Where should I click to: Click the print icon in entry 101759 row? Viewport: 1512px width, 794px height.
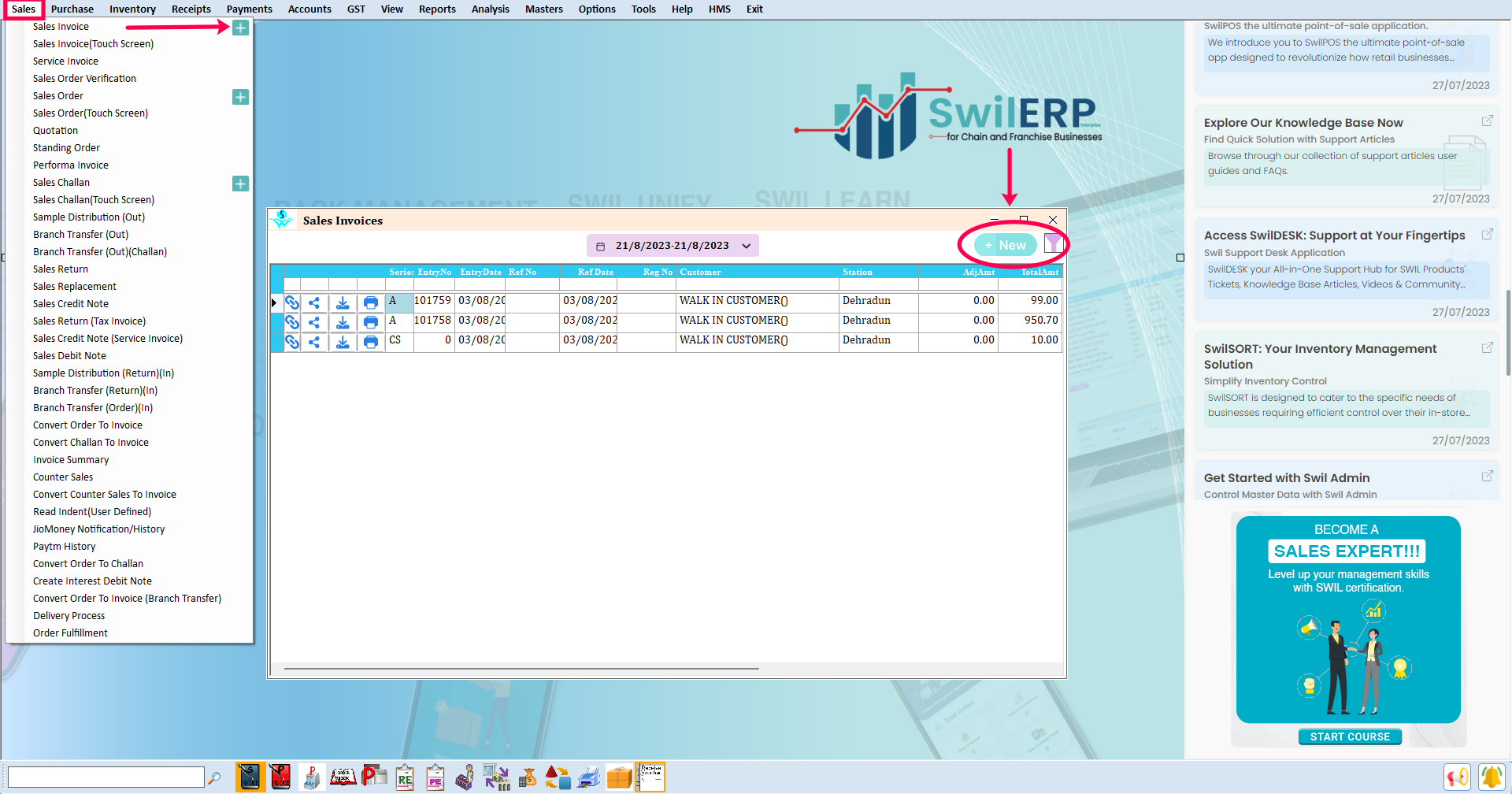[x=371, y=302]
